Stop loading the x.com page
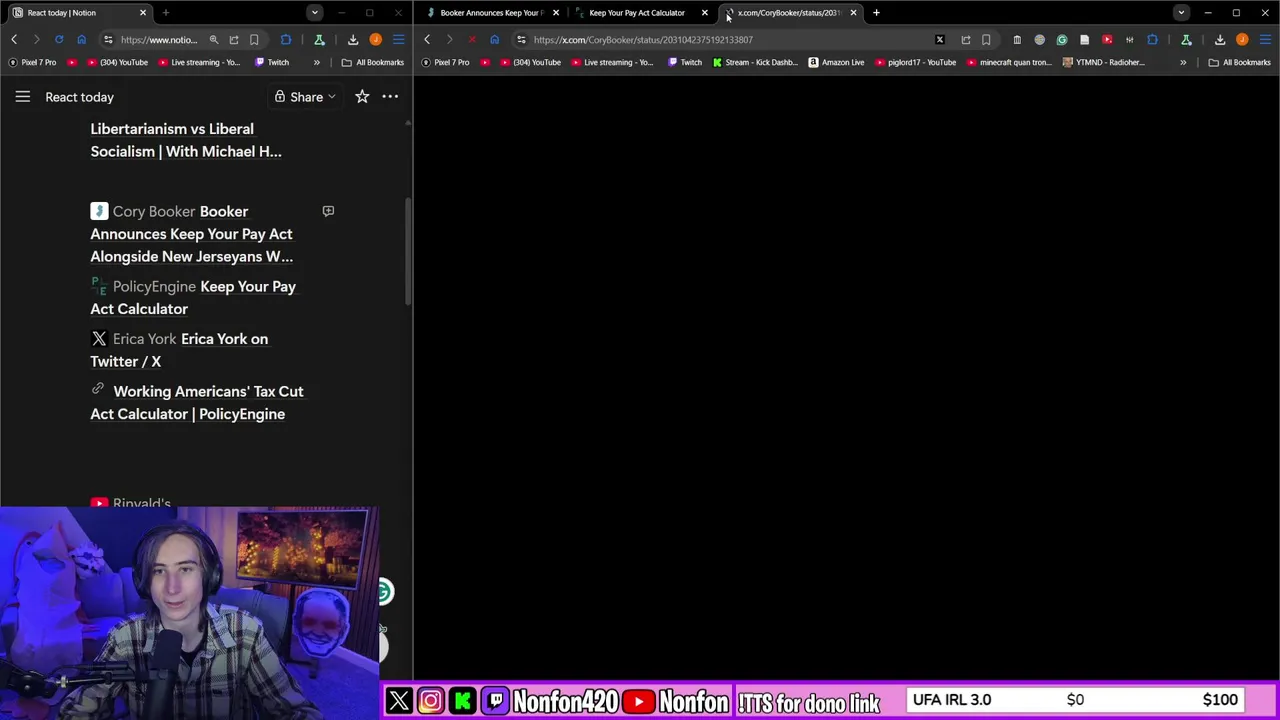The image size is (1280, 720). [472, 40]
